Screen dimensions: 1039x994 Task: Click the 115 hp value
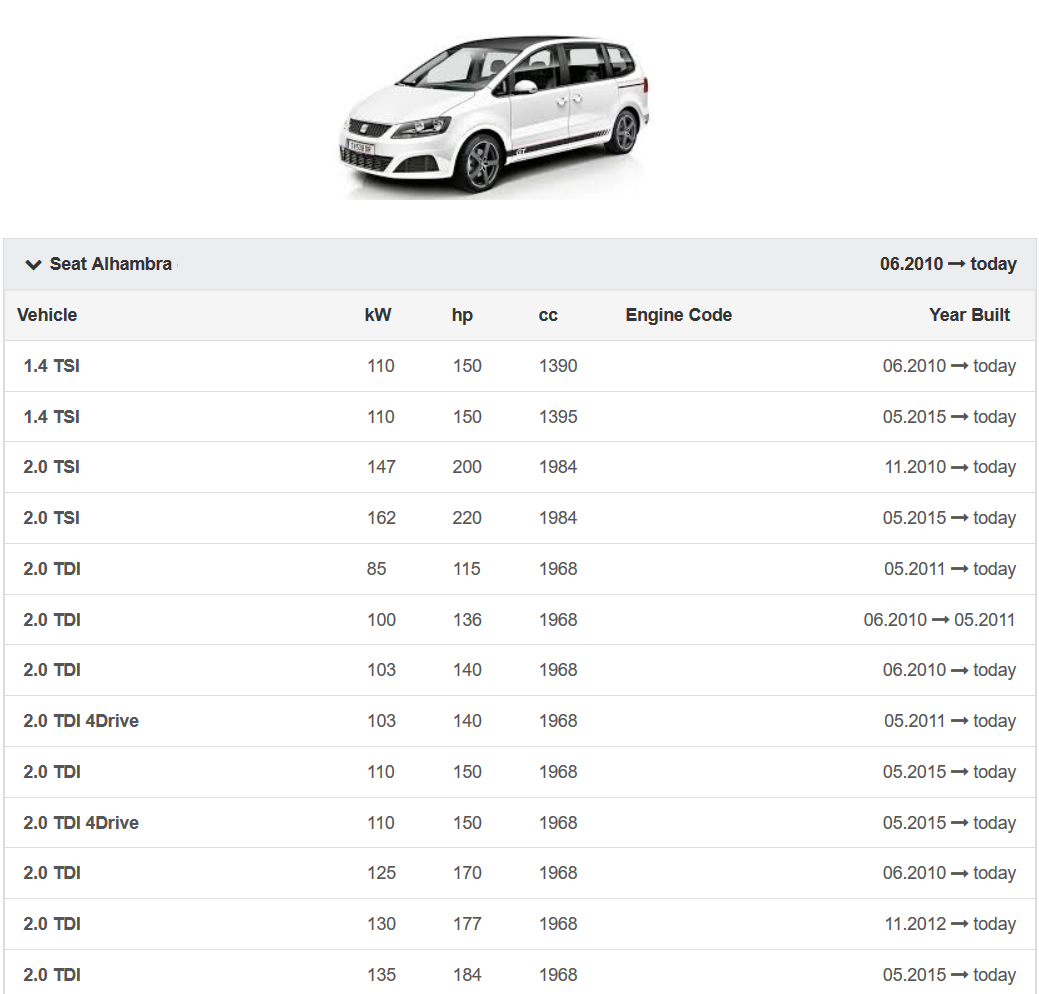tap(466, 569)
